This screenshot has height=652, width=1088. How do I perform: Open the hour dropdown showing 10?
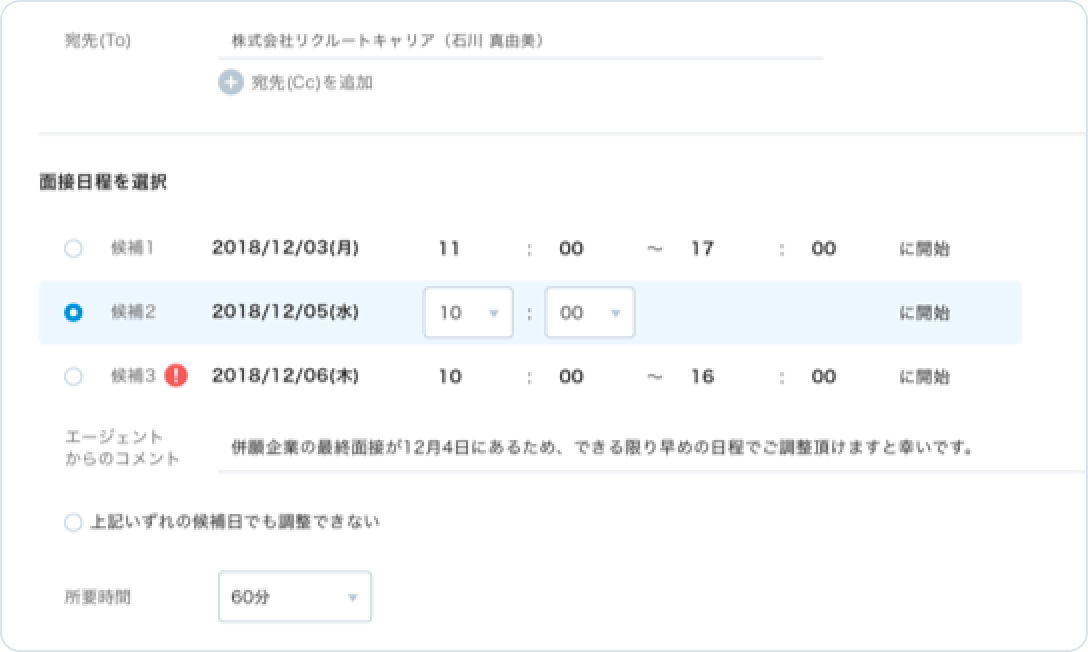pos(468,313)
